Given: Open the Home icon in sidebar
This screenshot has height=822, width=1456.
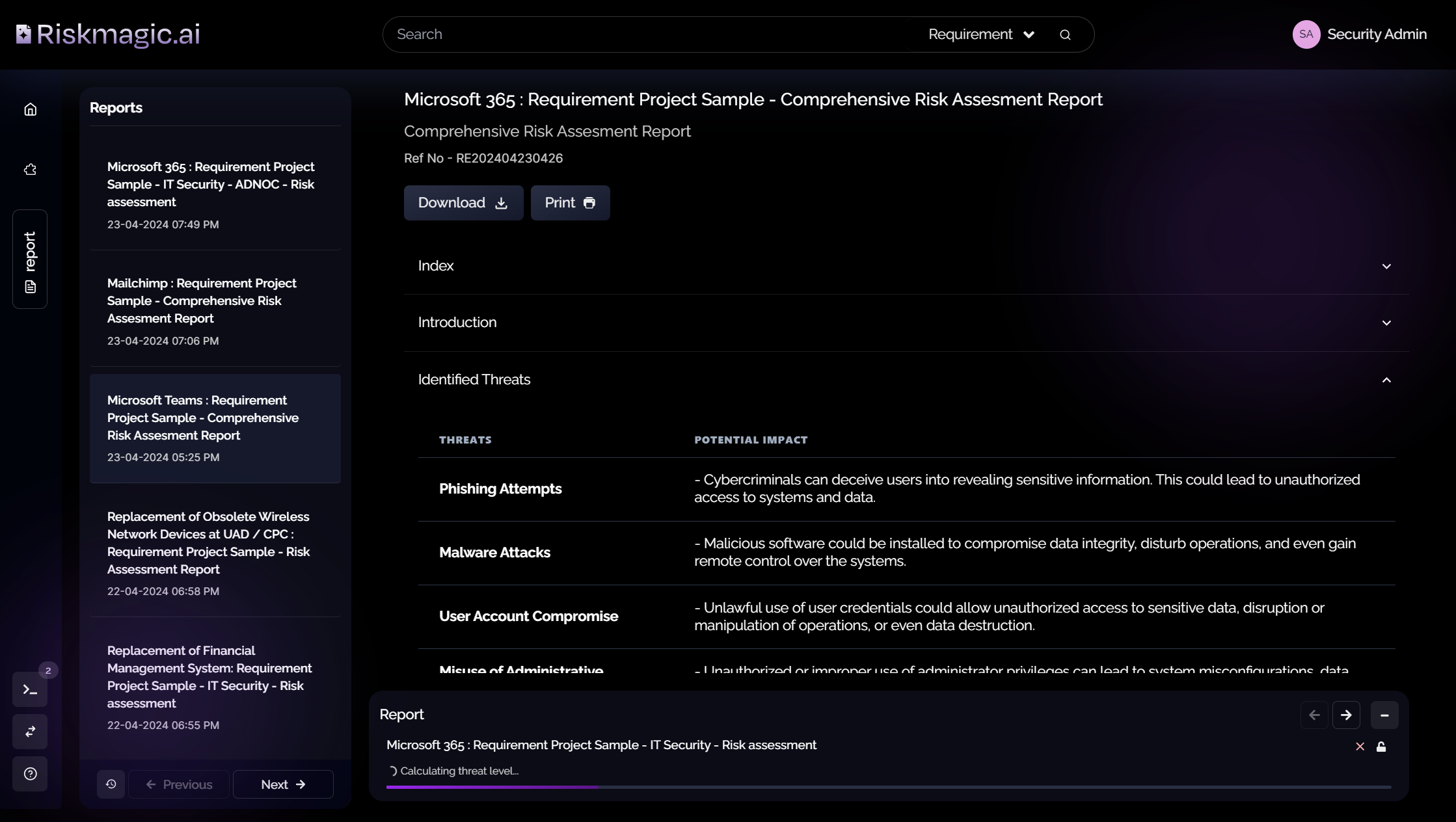Looking at the screenshot, I should click(30, 109).
